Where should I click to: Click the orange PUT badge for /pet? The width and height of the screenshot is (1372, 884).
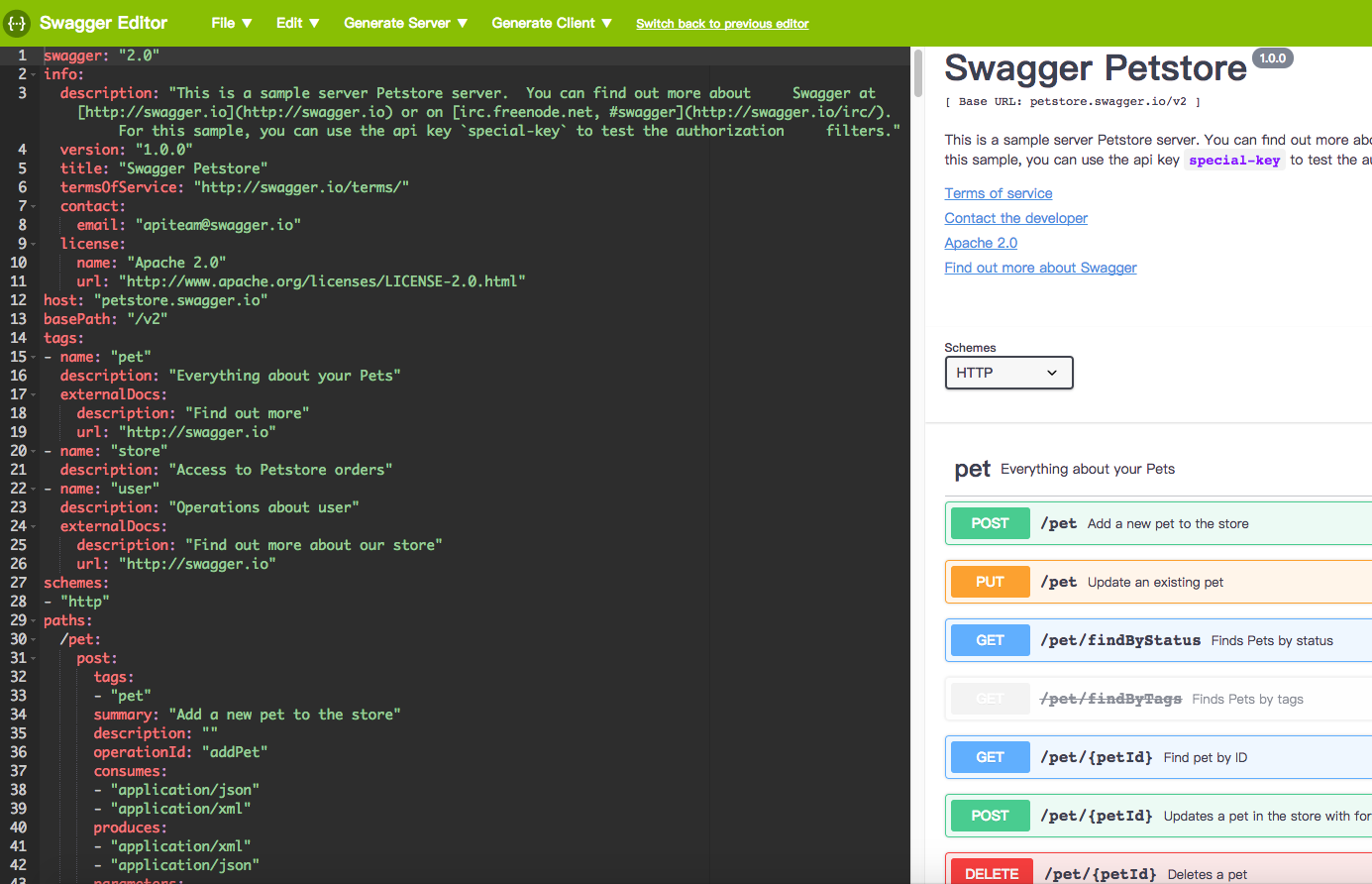tap(990, 582)
